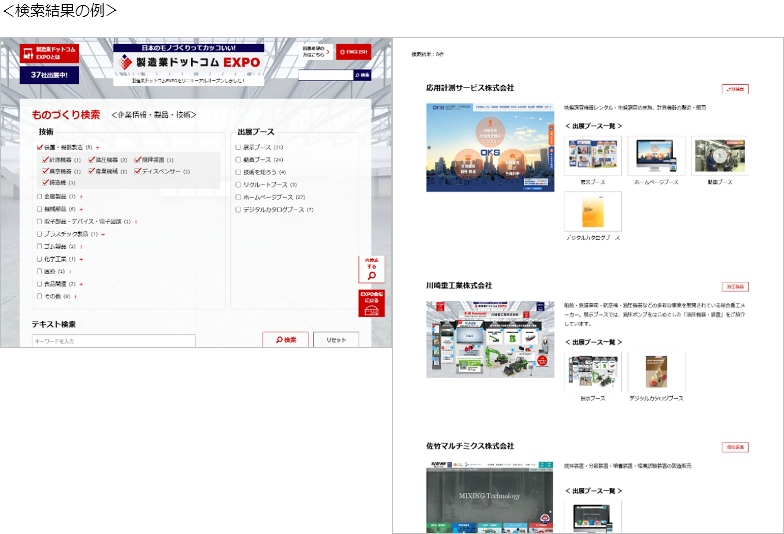Open 佐竹マルチミクス株式会社 company title
The height and width of the screenshot is (534, 784).
coord(470,446)
